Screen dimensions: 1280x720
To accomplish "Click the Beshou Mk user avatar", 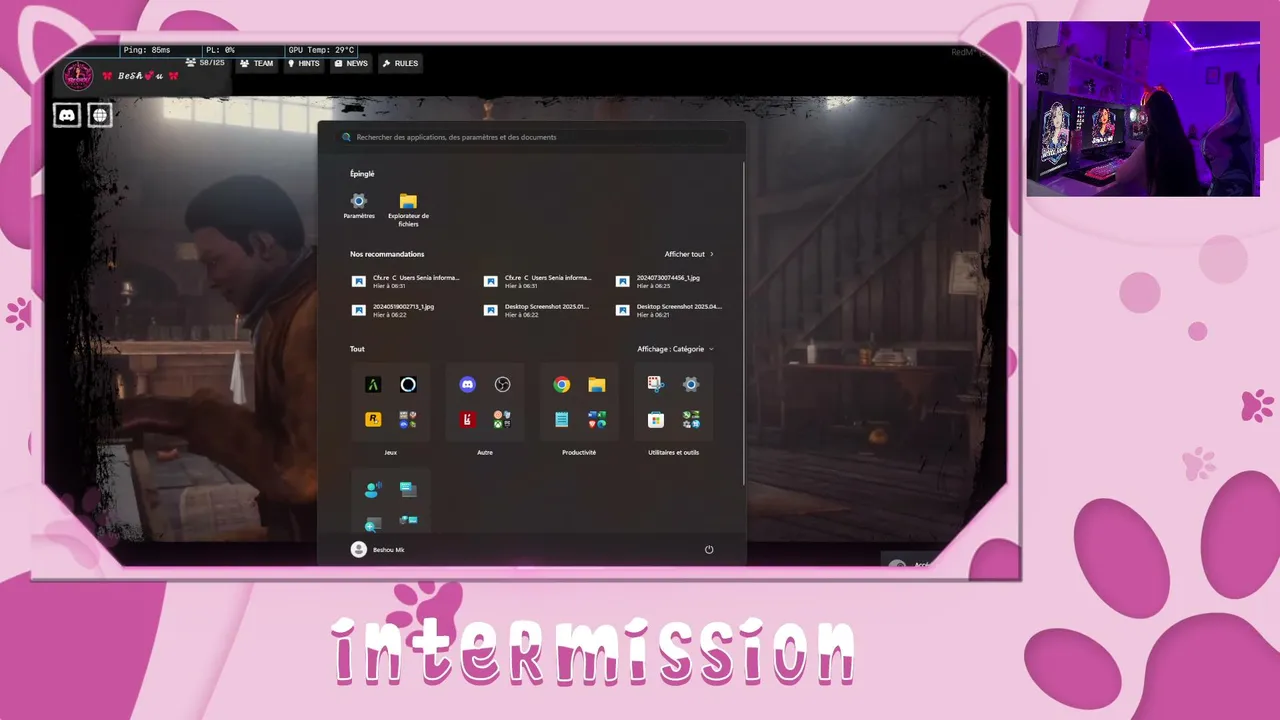I will (359, 550).
